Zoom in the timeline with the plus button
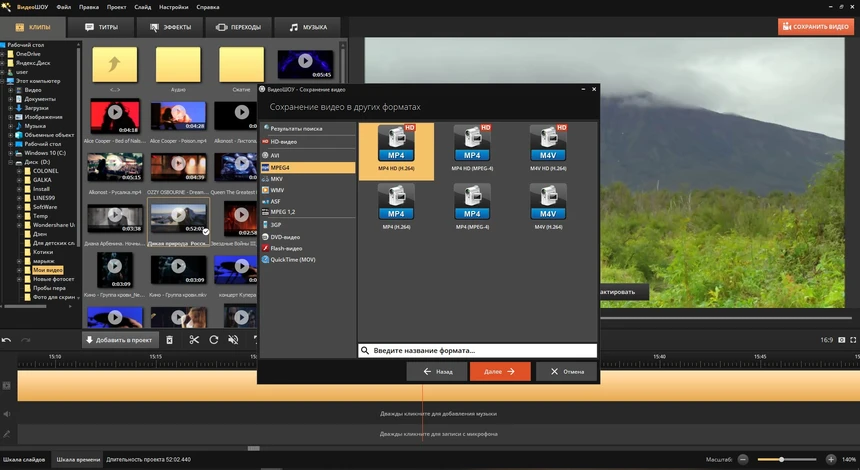 (831, 459)
